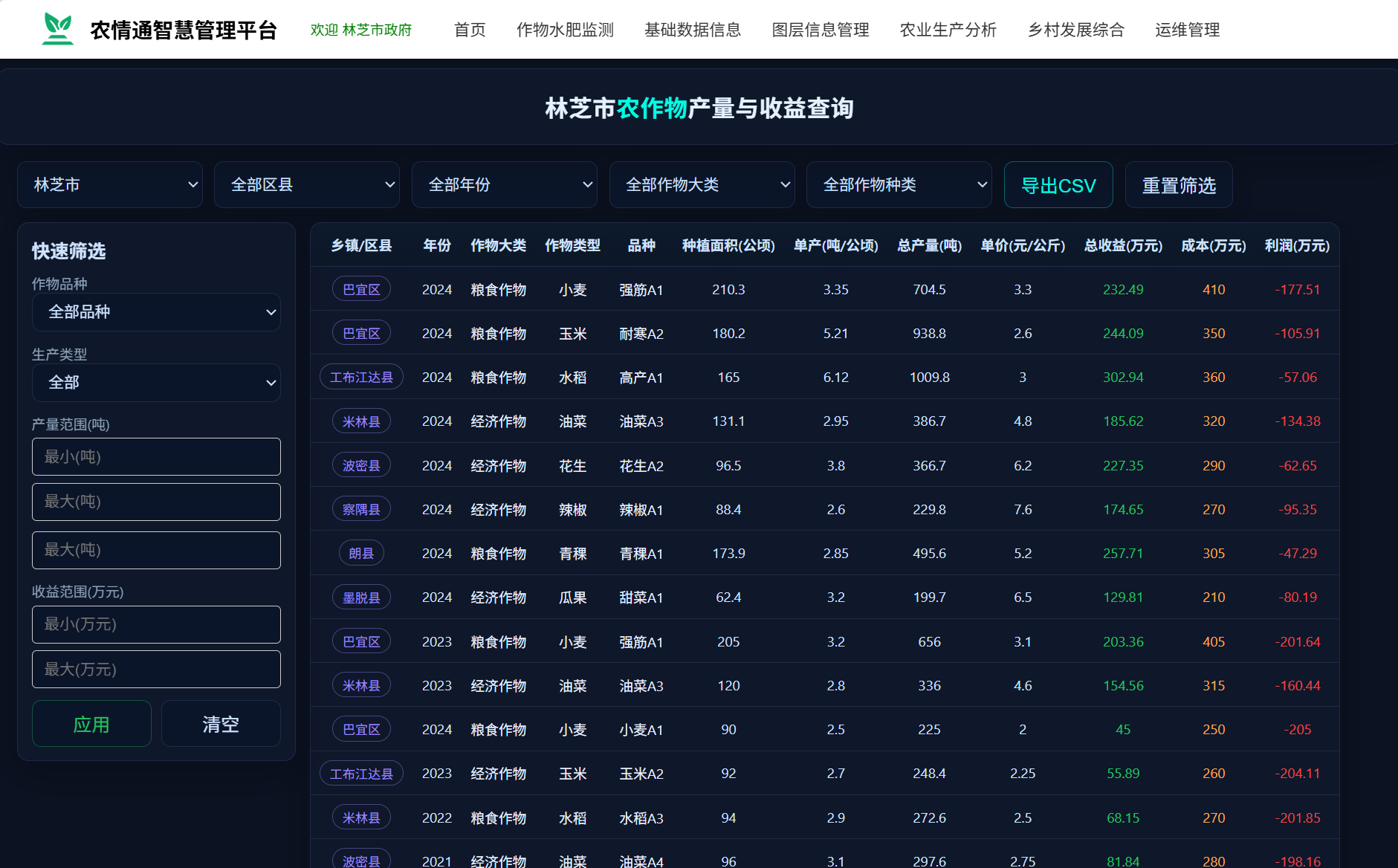Click 工布江达县 tag in 玉米A2 row
The width and height of the screenshot is (1398, 868).
(361, 774)
